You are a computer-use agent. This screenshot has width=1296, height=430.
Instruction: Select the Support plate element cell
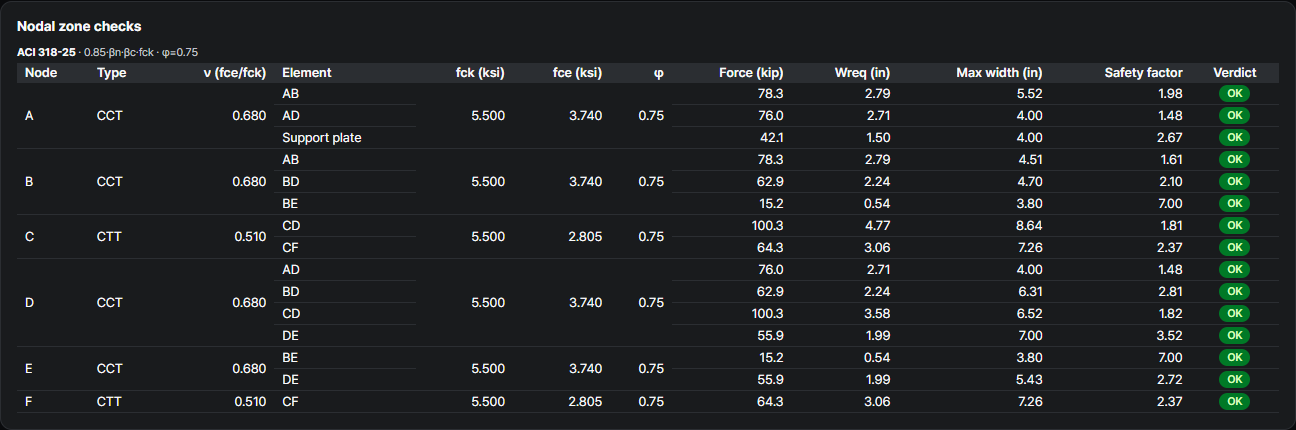[x=322, y=138]
